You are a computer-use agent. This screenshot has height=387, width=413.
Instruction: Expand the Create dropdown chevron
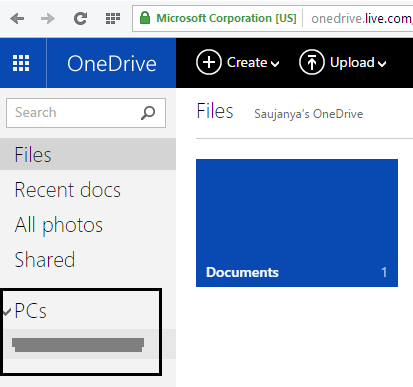point(275,64)
